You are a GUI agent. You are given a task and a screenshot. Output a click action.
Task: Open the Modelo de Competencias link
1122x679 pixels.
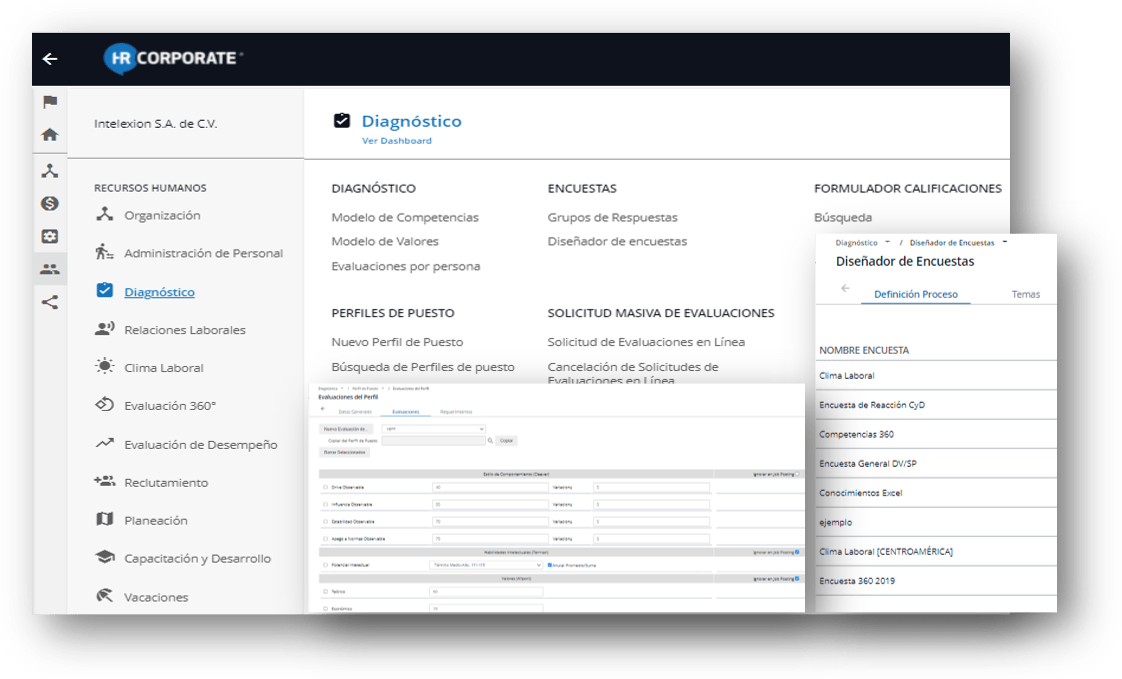pos(405,218)
